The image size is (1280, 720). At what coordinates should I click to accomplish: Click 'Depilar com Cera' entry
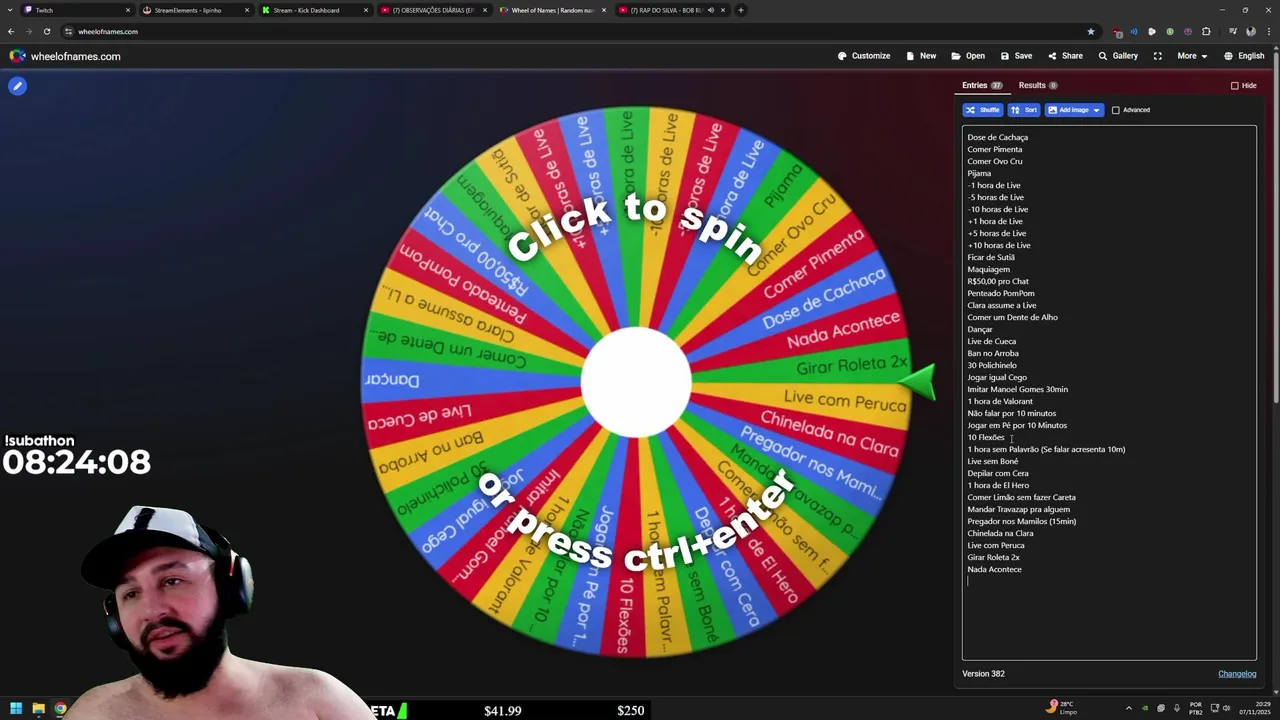click(x=997, y=473)
